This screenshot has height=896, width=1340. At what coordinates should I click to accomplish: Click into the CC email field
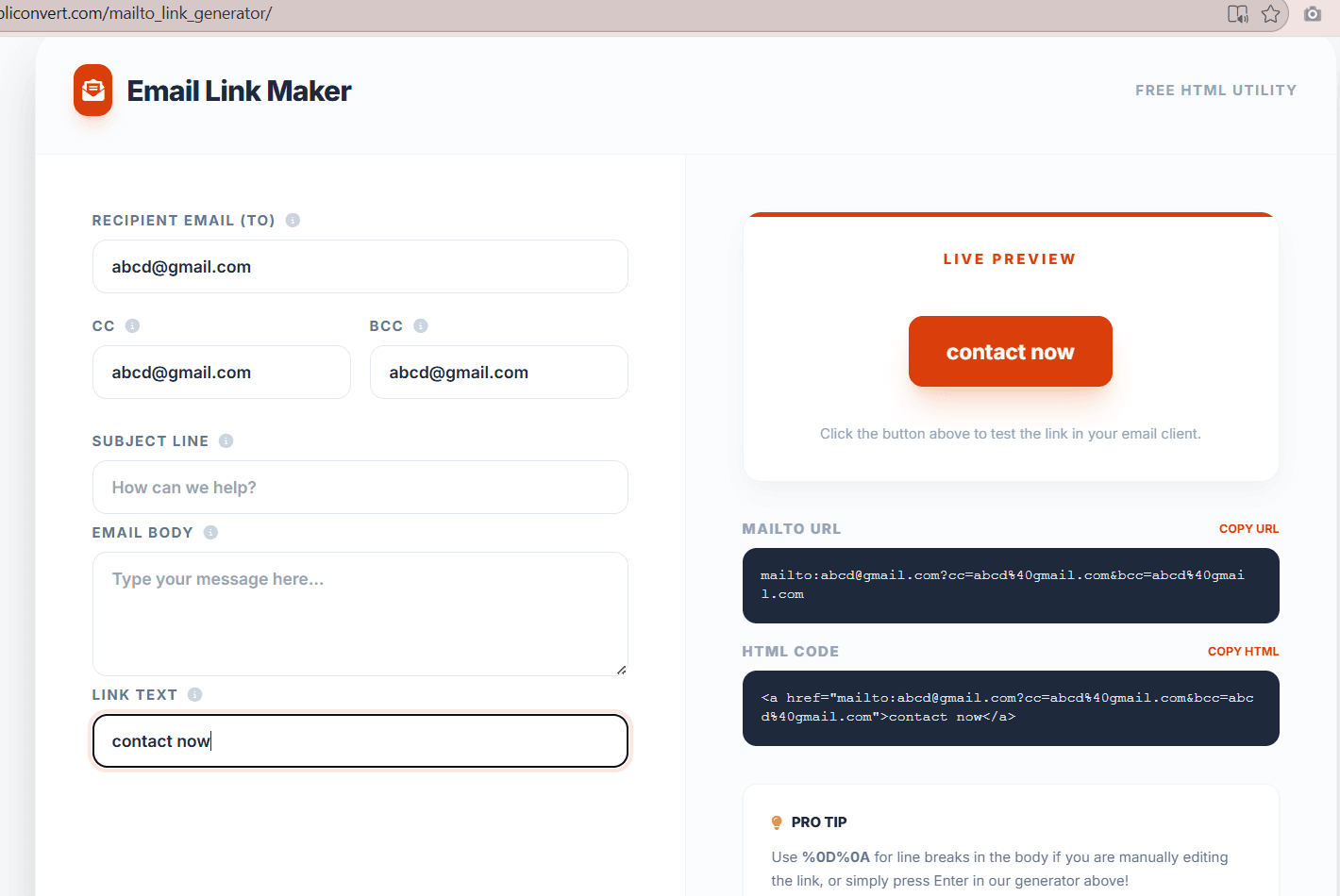coord(221,373)
